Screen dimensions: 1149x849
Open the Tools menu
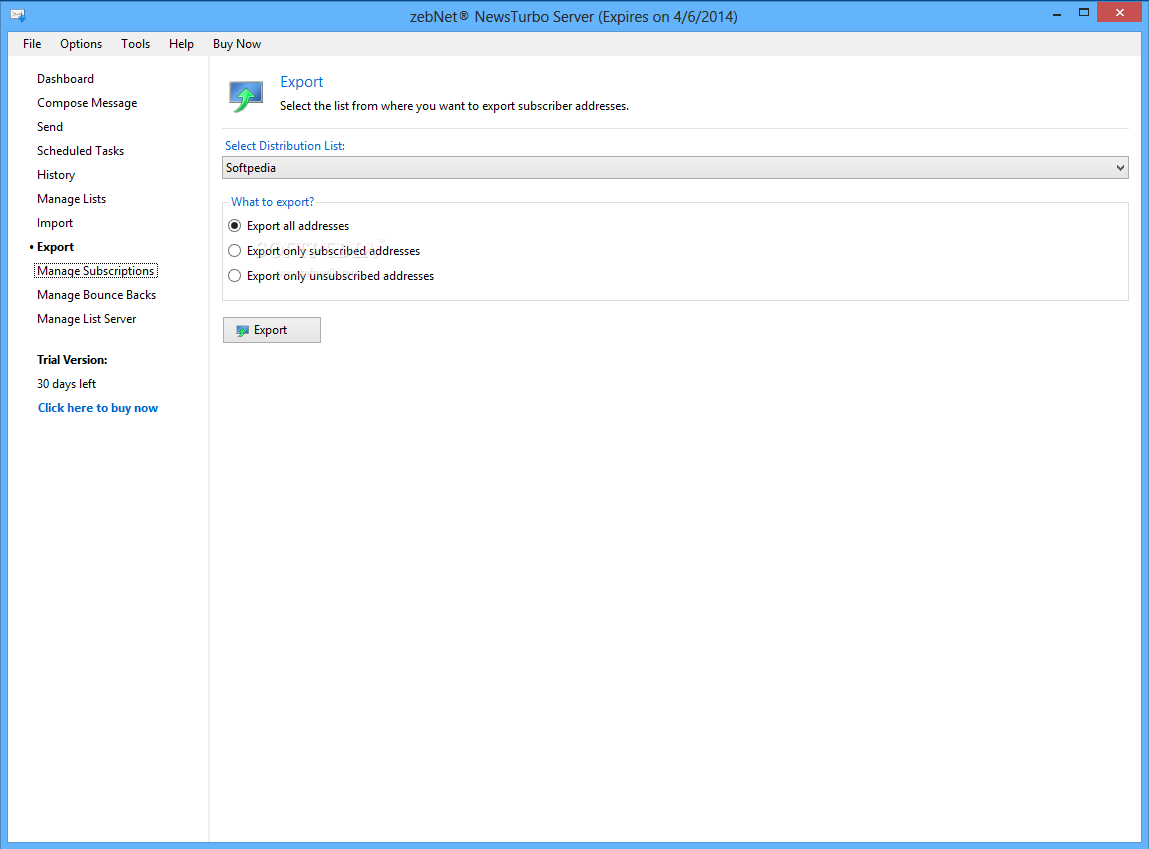(136, 44)
